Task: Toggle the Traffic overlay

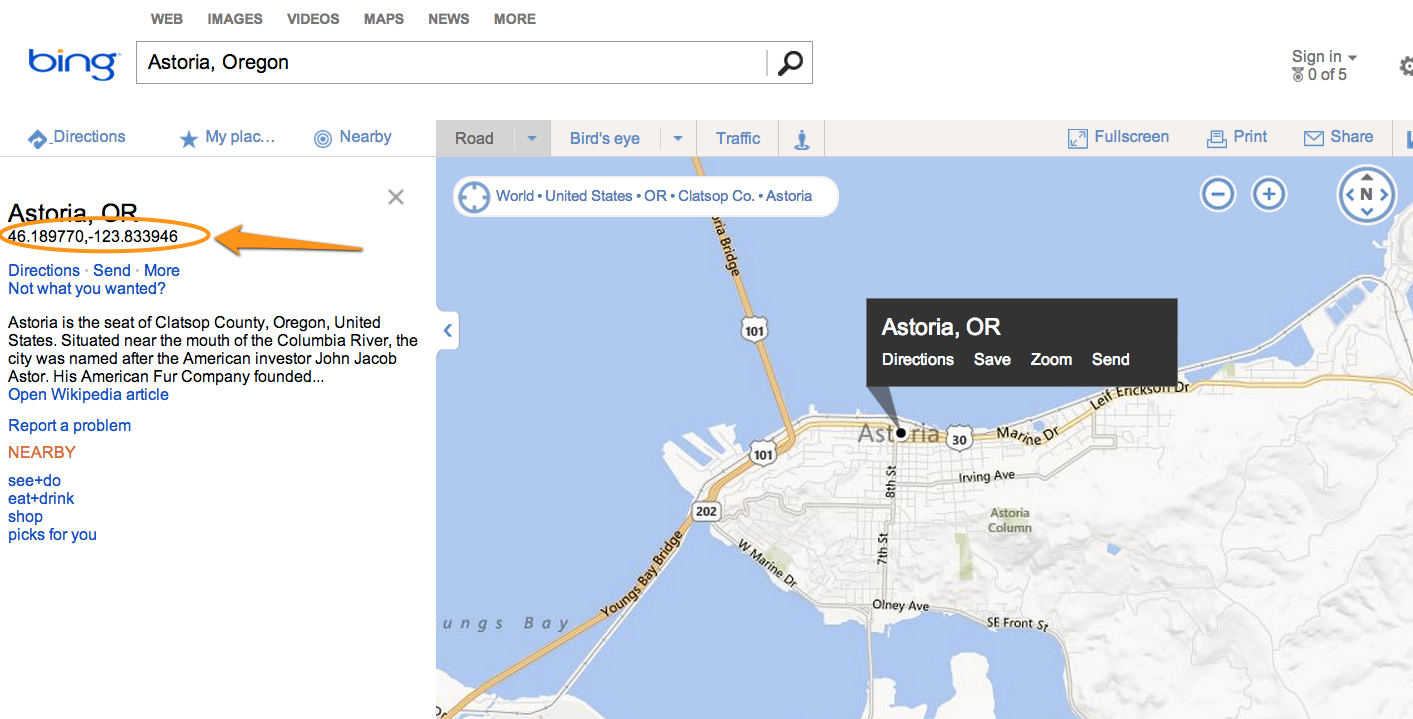Action: 738,139
